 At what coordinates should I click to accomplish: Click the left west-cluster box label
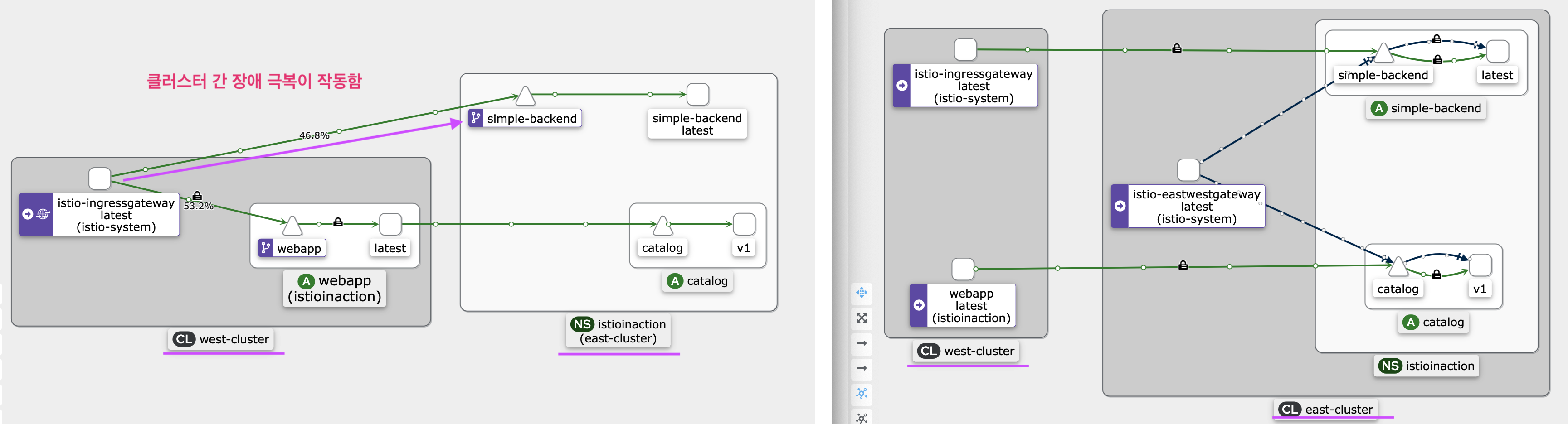[x=221, y=339]
